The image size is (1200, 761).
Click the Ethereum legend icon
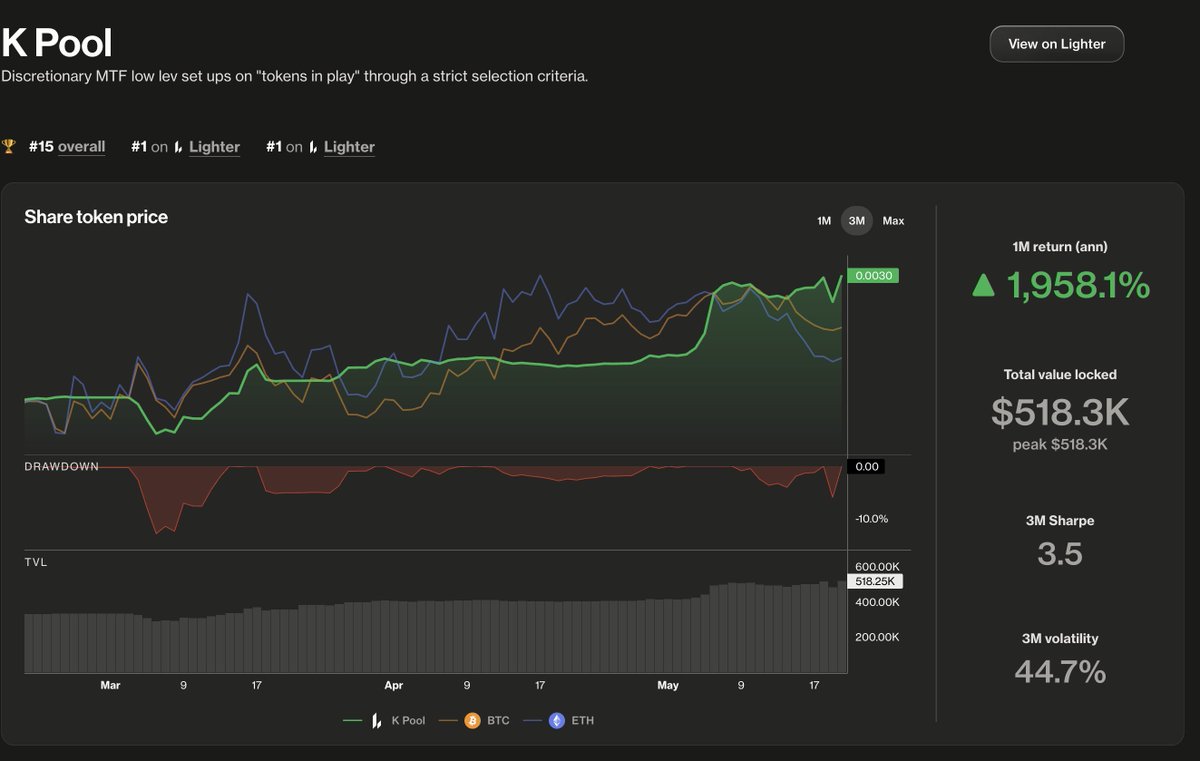[557, 720]
